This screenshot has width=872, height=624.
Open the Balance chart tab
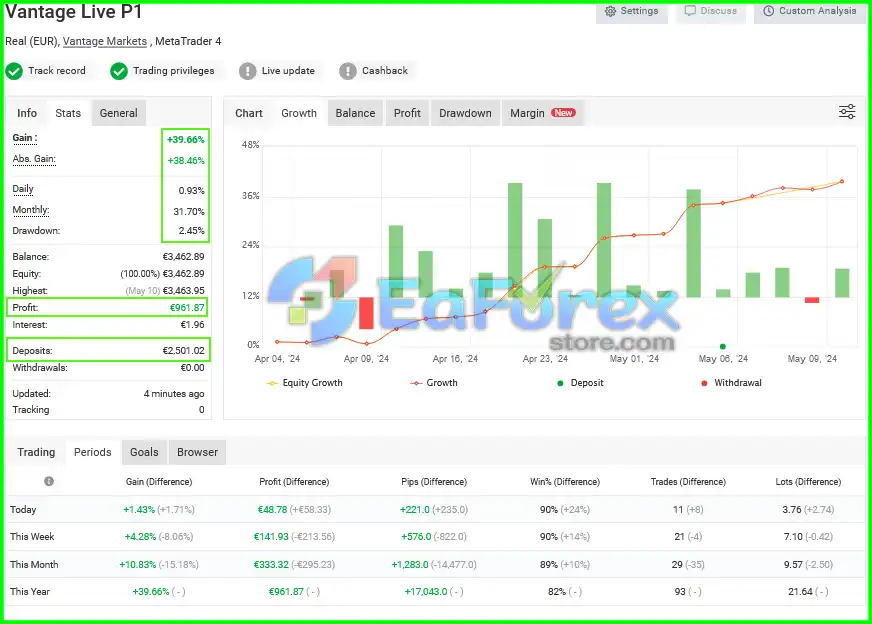pos(355,113)
